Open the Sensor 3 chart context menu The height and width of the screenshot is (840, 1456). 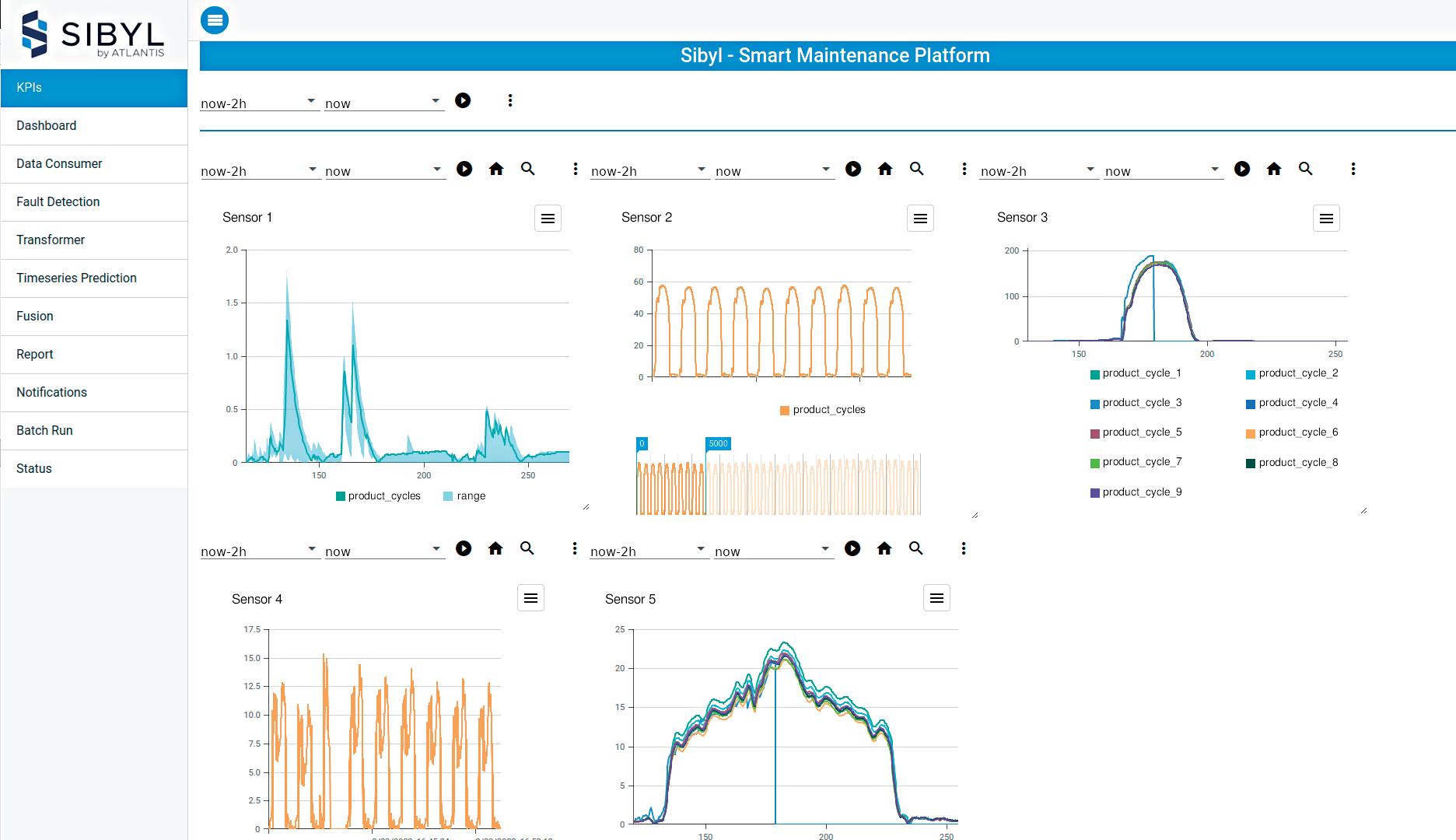1326,219
